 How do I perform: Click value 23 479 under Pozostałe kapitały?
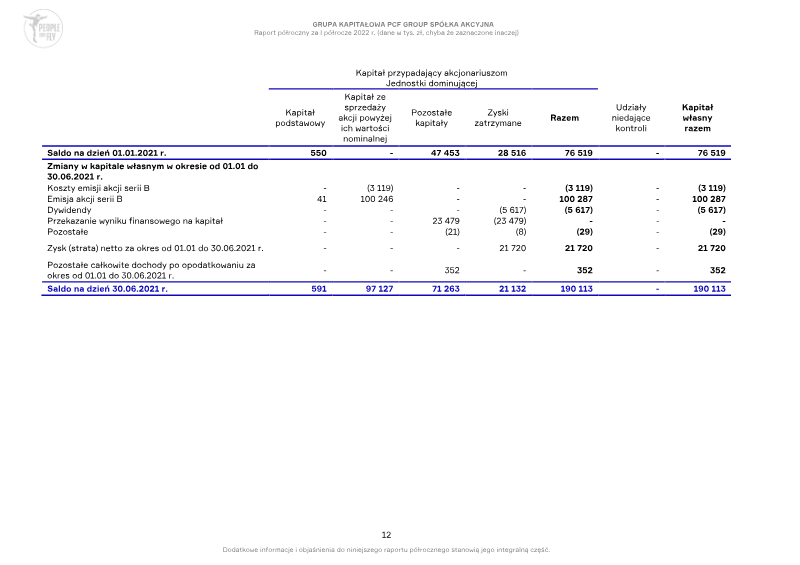tap(446, 221)
